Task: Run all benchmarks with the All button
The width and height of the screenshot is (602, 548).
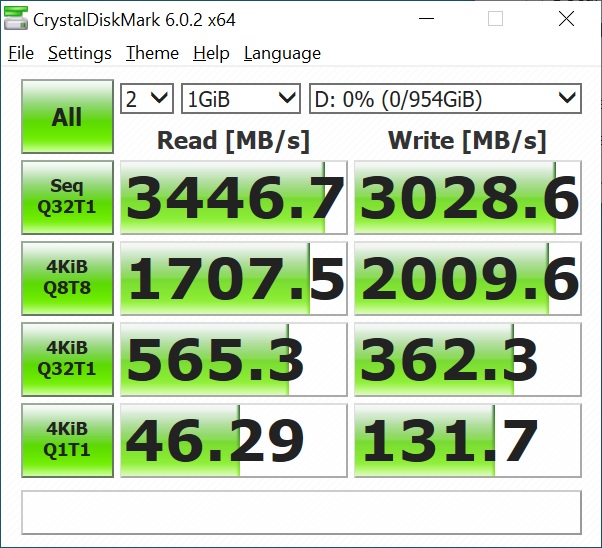Action: [x=68, y=116]
